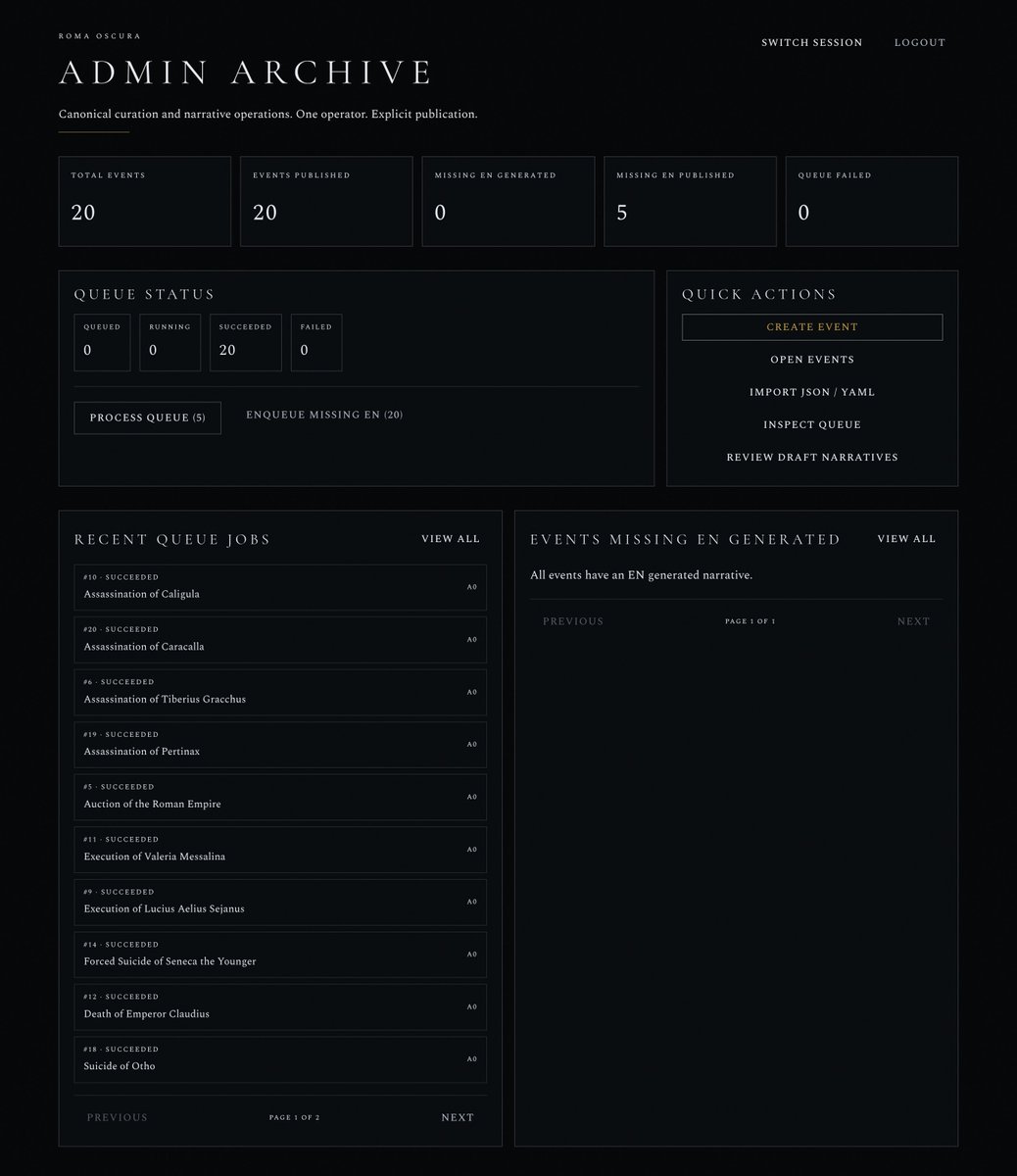1017x1176 pixels.
Task: Open the Assassination of Pertinax job
Action: click(x=280, y=745)
